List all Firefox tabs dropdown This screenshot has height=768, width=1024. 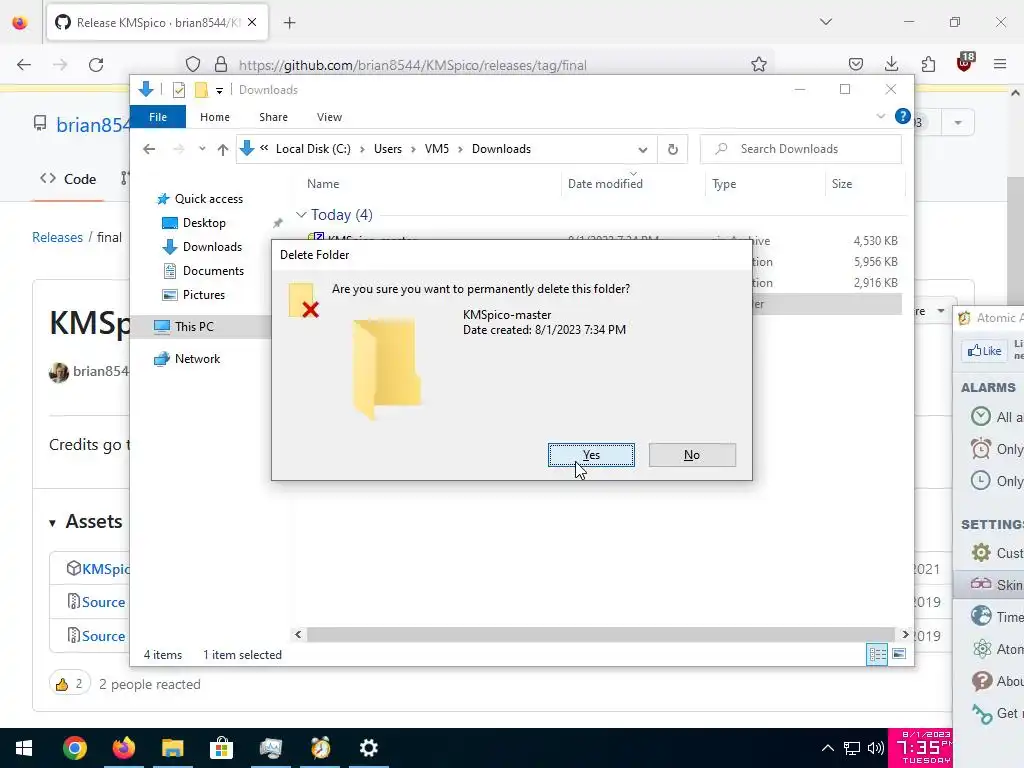coord(825,22)
